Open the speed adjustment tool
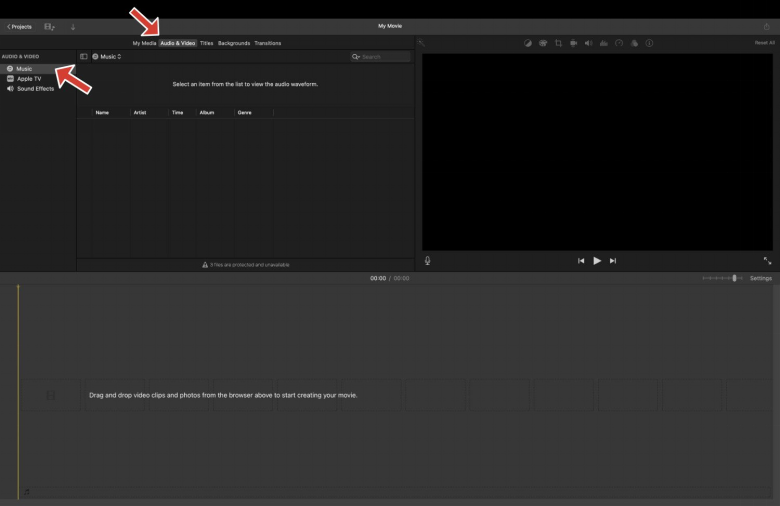 coord(619,43)
